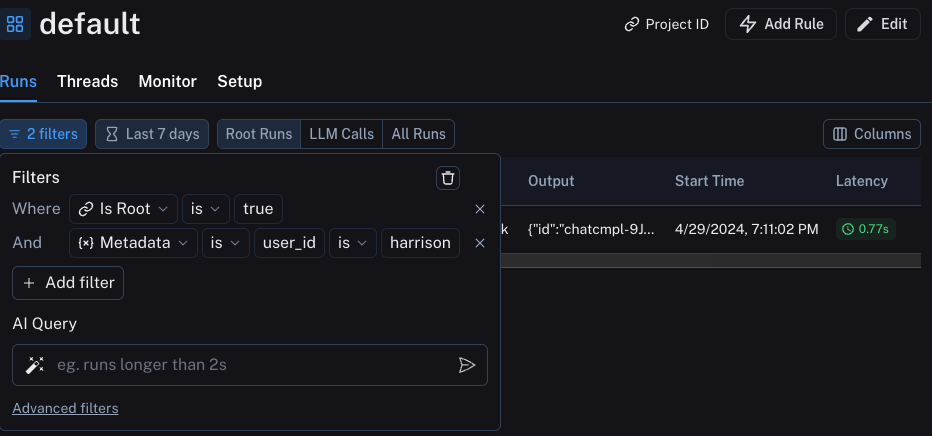The image size is (932, 436).
Task: Remove the Is Root filter row
Action: point(480,209)
